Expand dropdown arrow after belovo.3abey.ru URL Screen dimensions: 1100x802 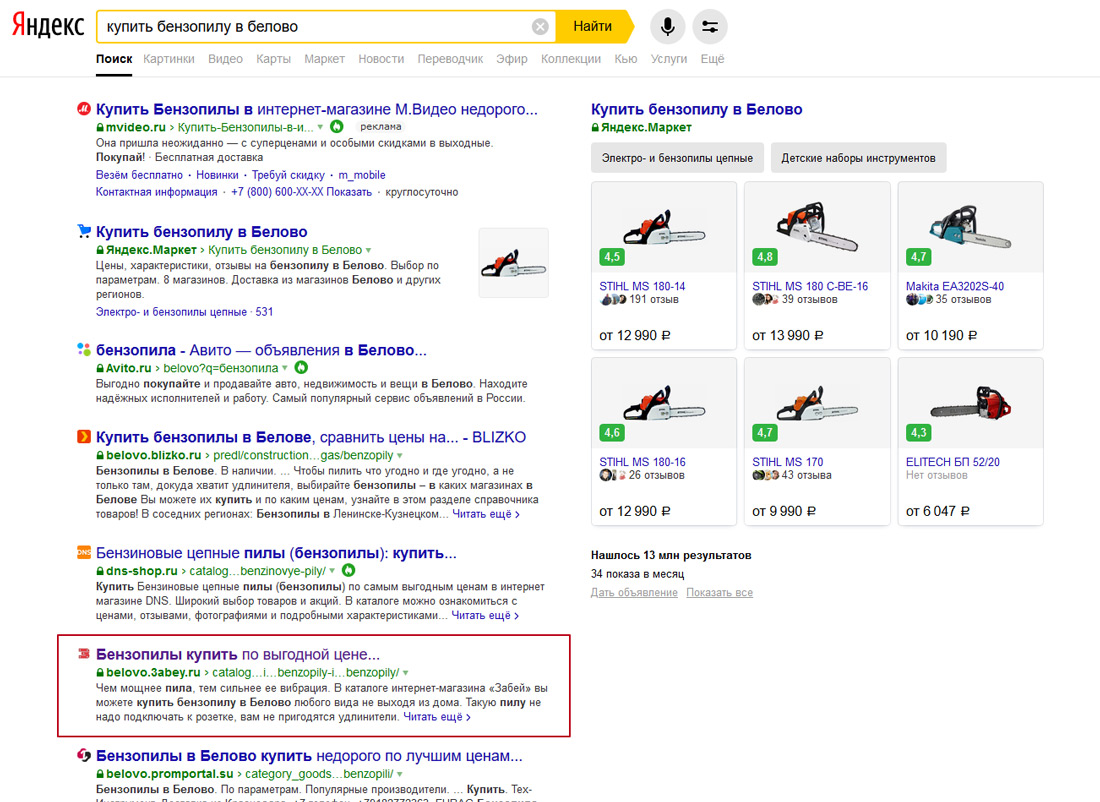point(405,673)
